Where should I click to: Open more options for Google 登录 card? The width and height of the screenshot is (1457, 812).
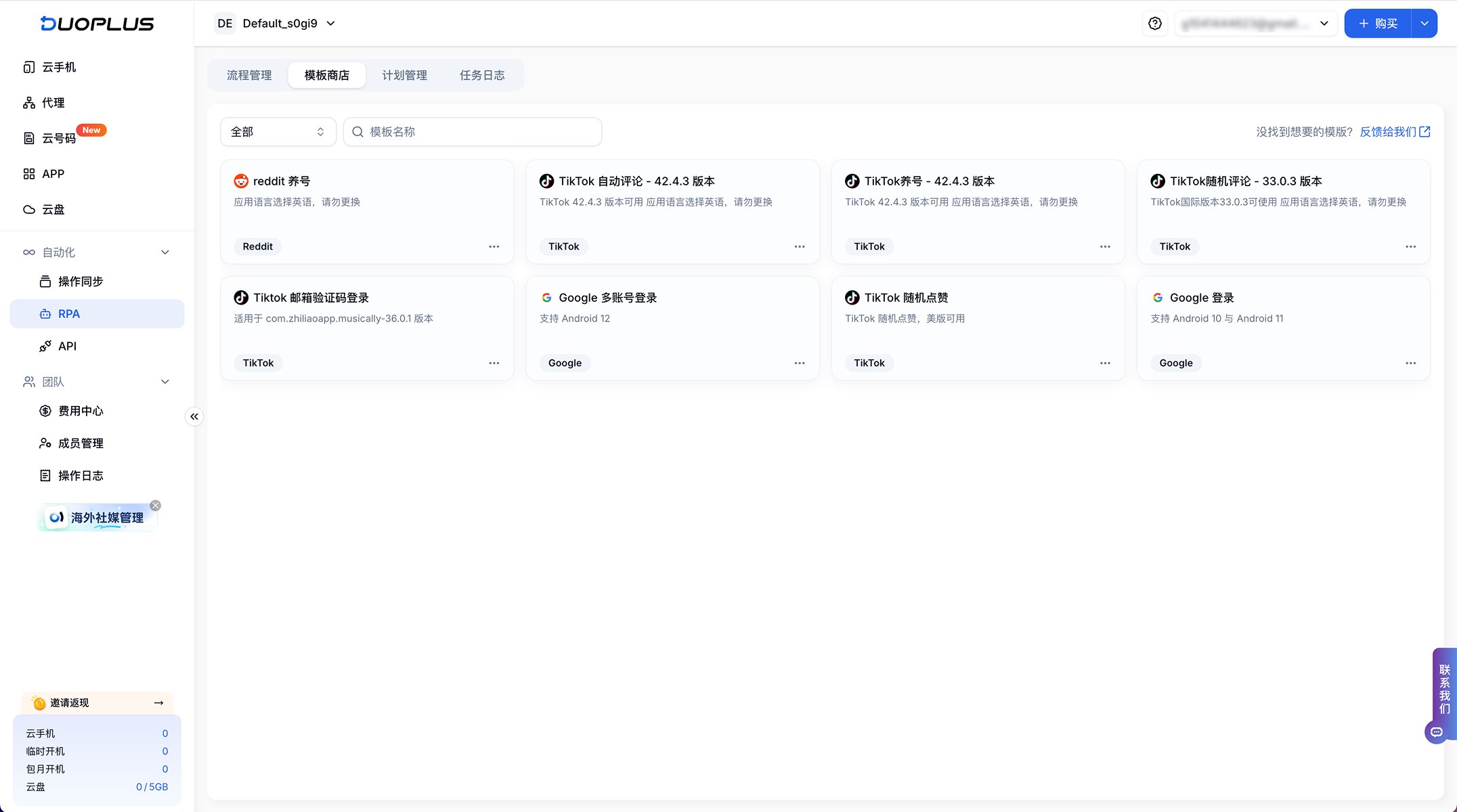1410,363
